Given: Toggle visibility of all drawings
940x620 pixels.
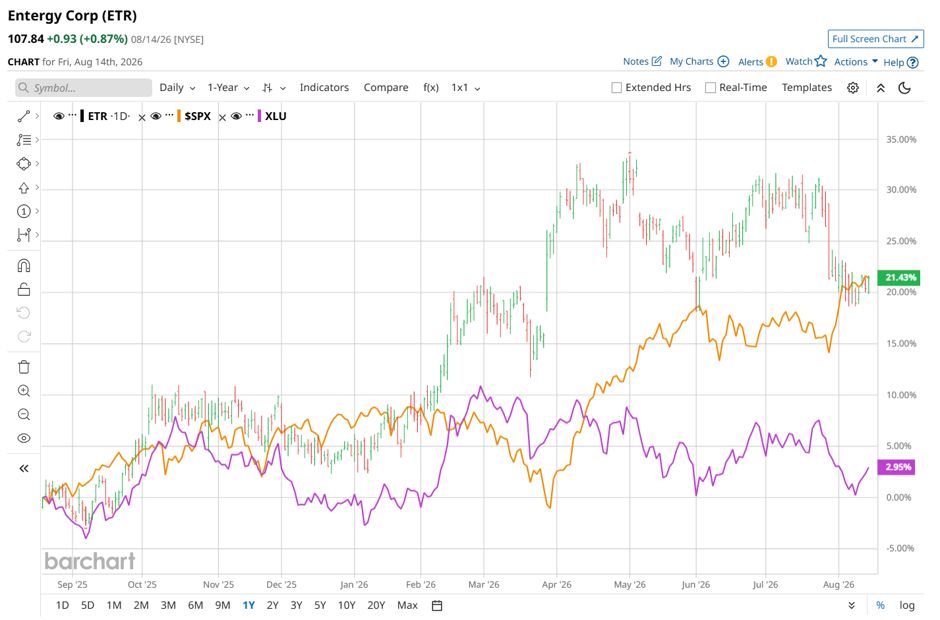Looking at the screenshot, I should tap(23, 438).
